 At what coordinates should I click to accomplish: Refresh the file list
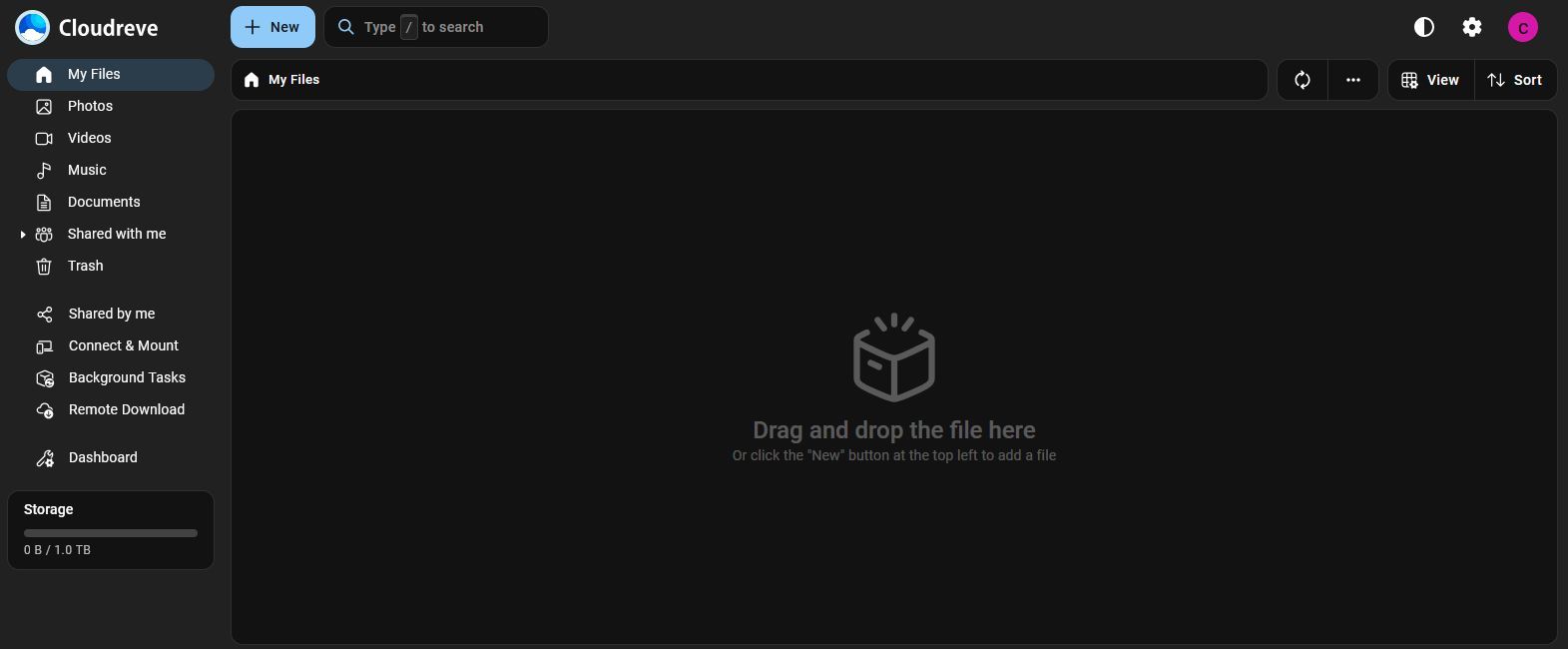point(1303,80)
